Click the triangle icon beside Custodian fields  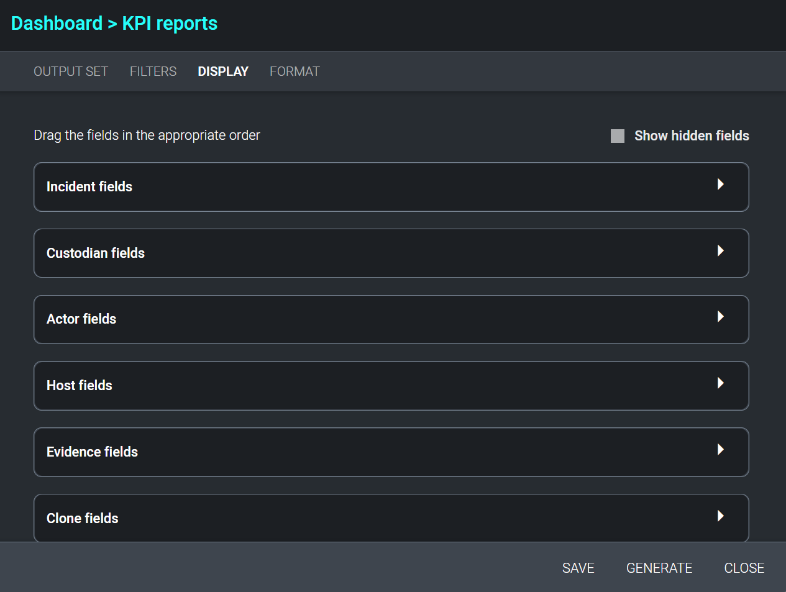tap(720, 251)
